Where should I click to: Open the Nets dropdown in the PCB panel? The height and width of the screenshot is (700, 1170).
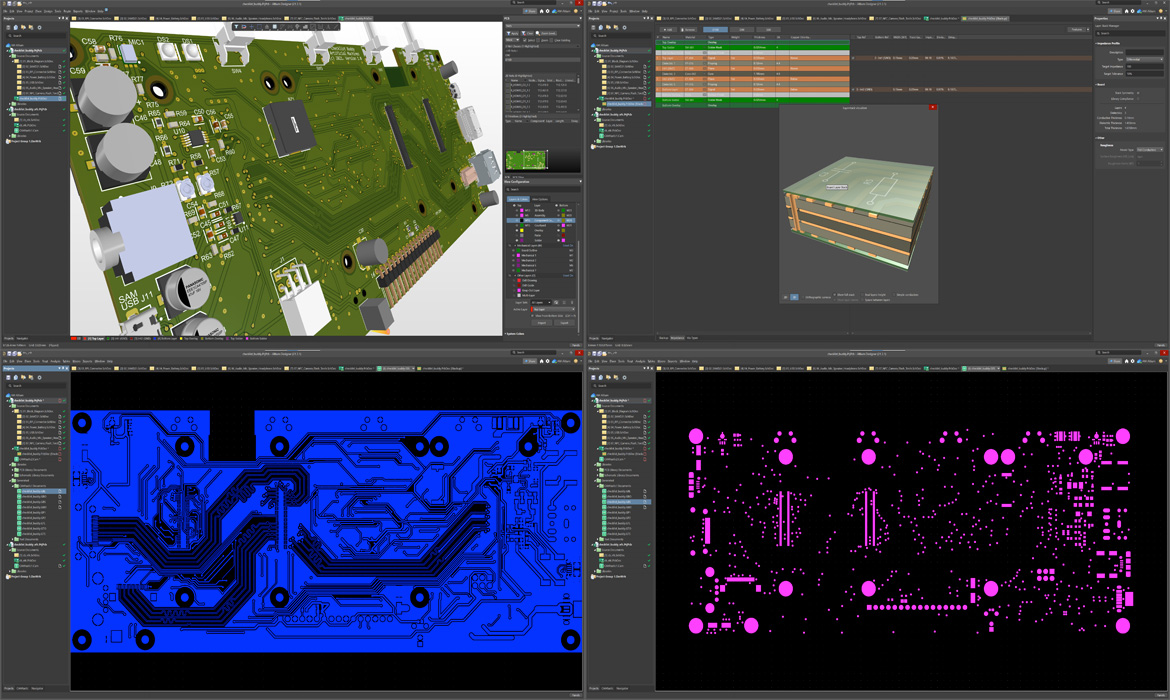[542, 25]
